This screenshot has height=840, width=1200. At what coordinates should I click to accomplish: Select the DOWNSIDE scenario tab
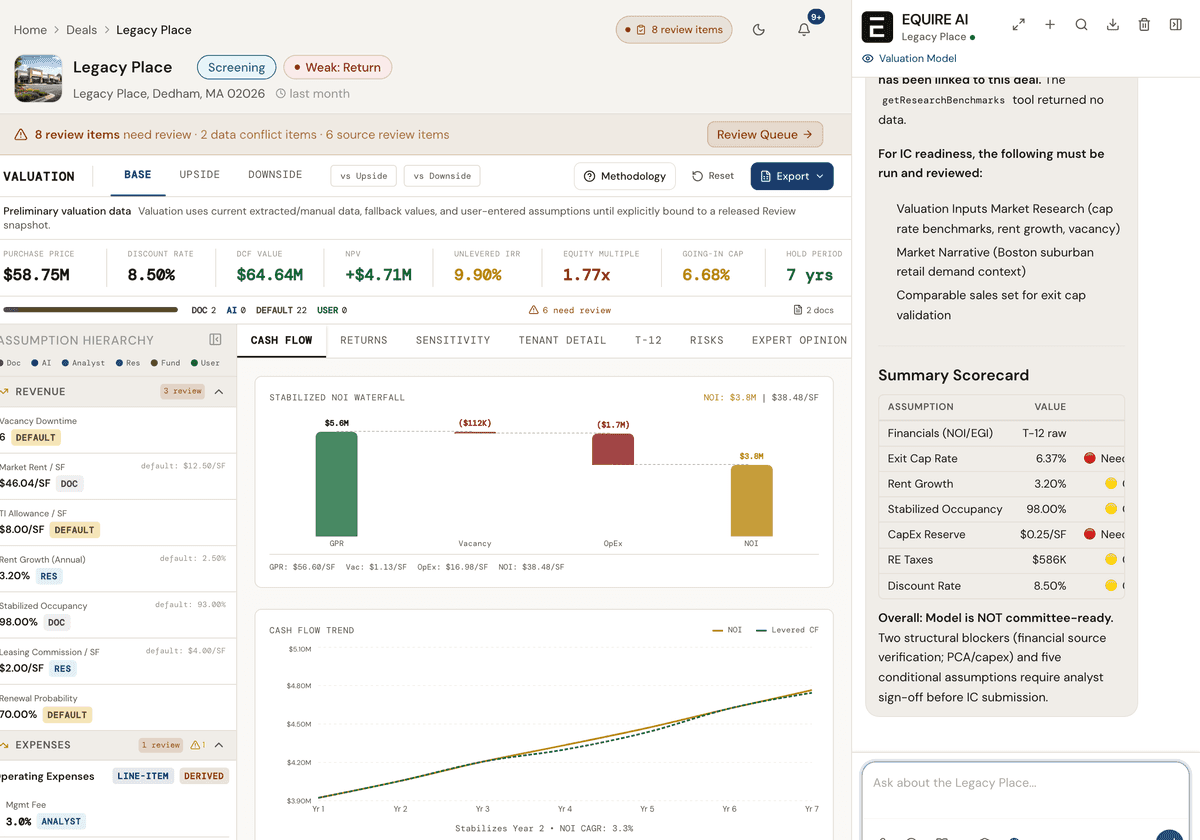pos(275,175)
